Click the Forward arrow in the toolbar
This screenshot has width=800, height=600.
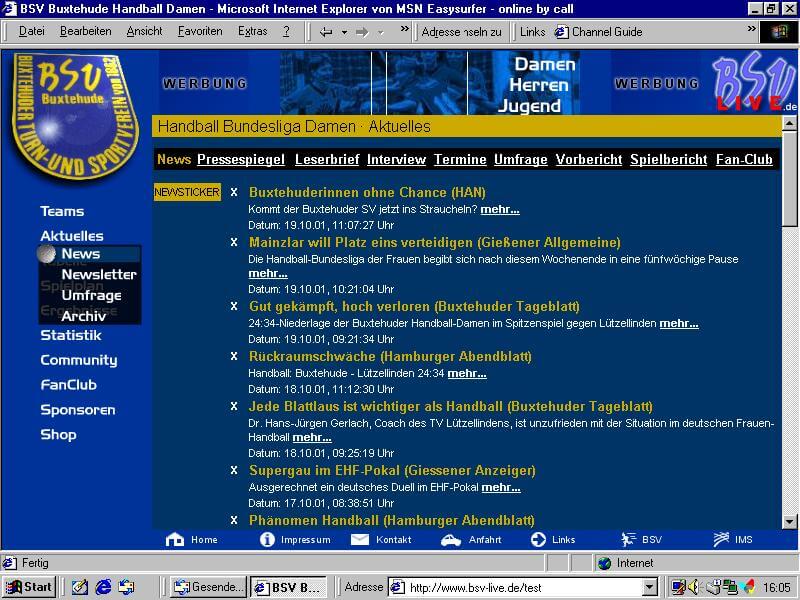[362, 32]
